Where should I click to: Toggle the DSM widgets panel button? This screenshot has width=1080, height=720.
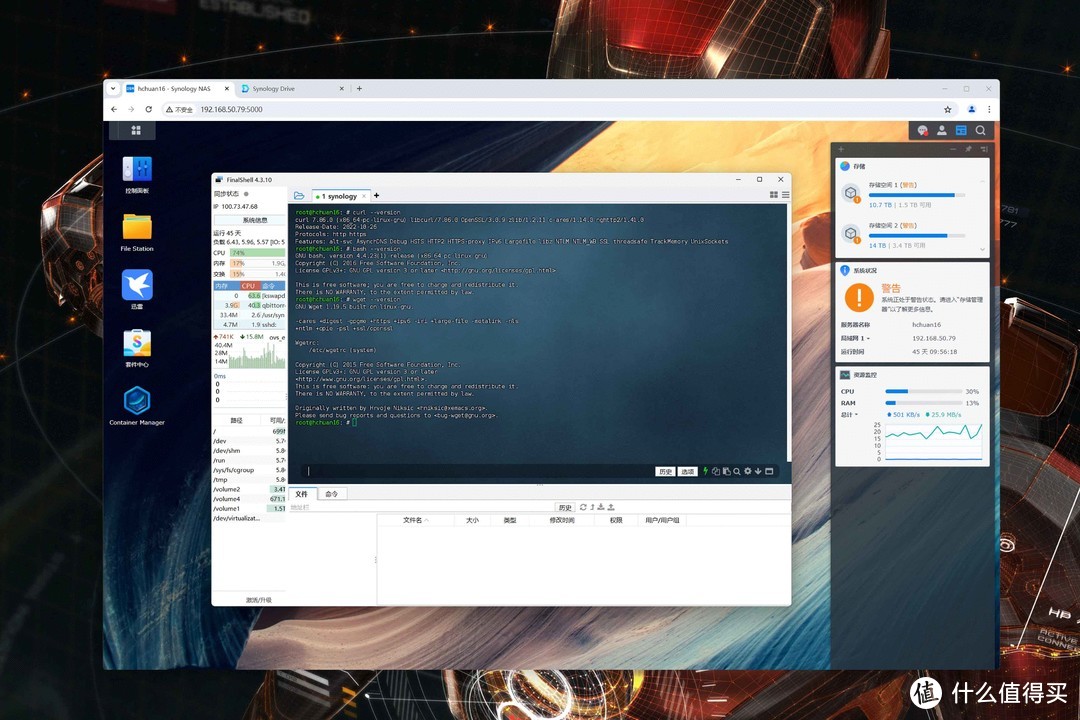coord(961,130)
